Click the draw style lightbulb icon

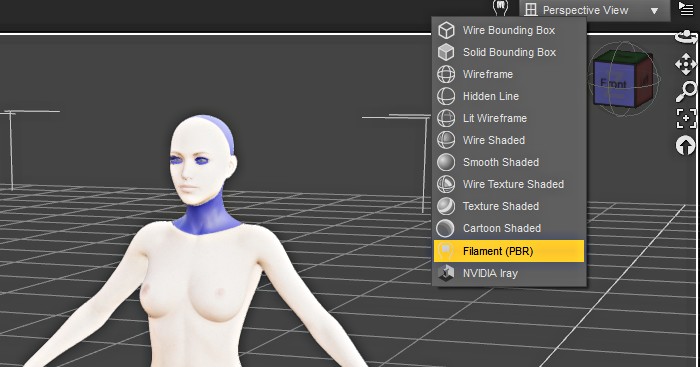pos(500,7)
